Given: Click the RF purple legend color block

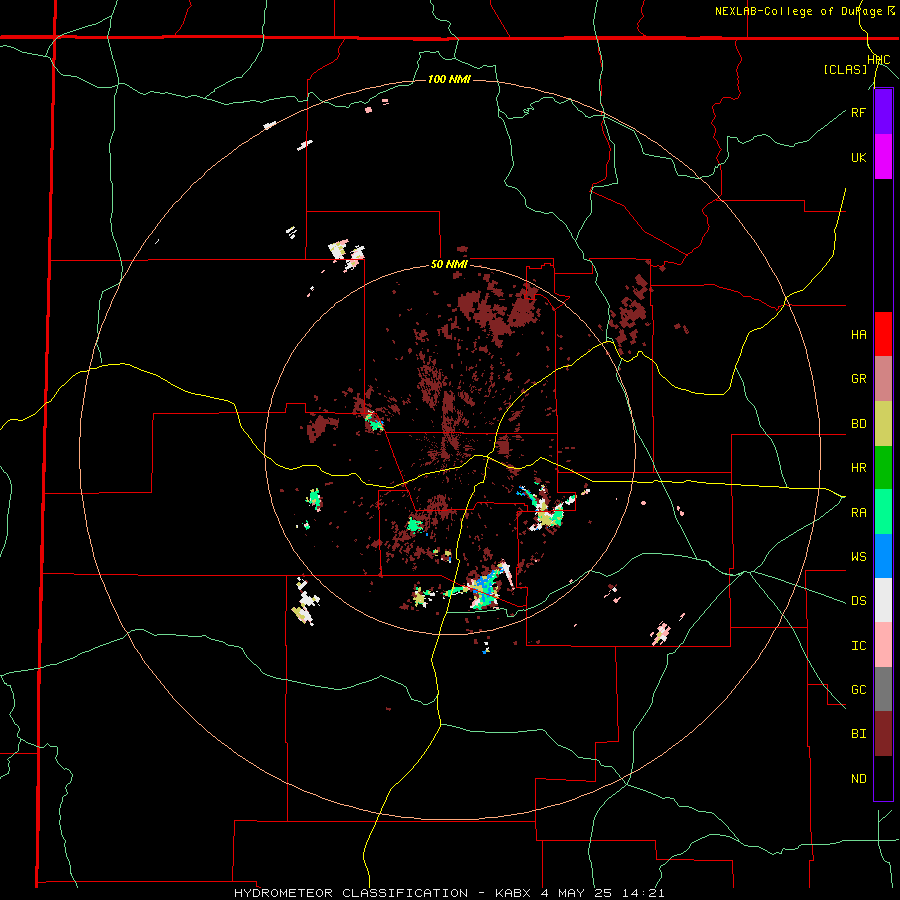Looking at the screenshot, I should coord(883,112).
